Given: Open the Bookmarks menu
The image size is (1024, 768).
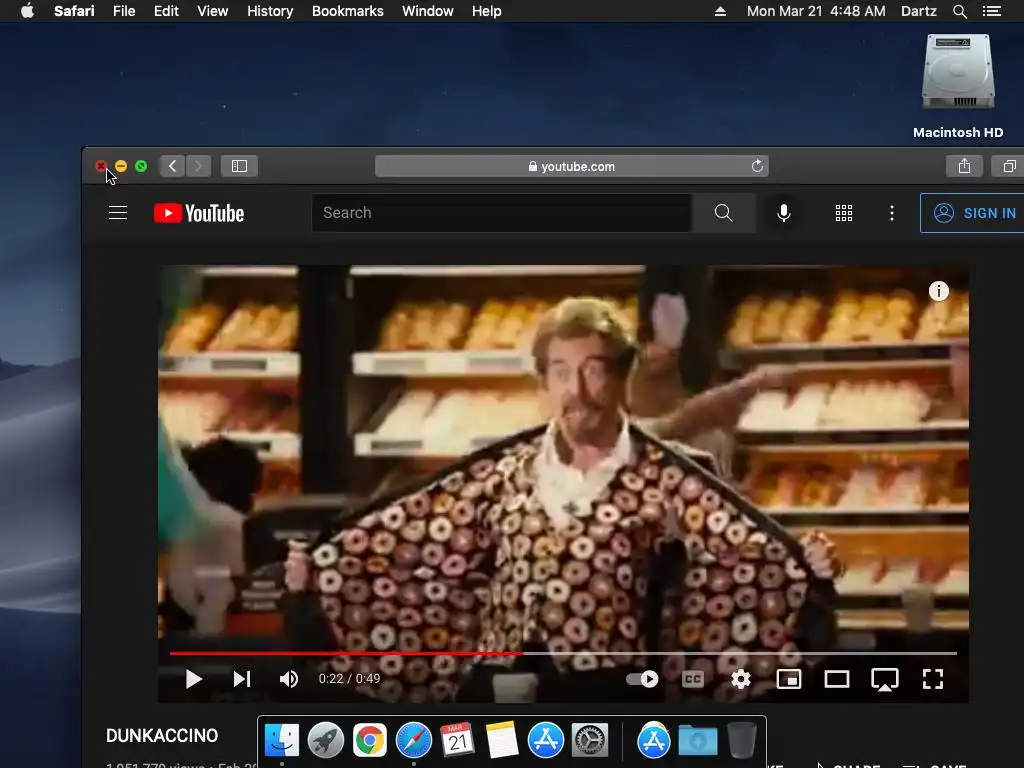Looking at the screenshot, I should tap(347, 11).
